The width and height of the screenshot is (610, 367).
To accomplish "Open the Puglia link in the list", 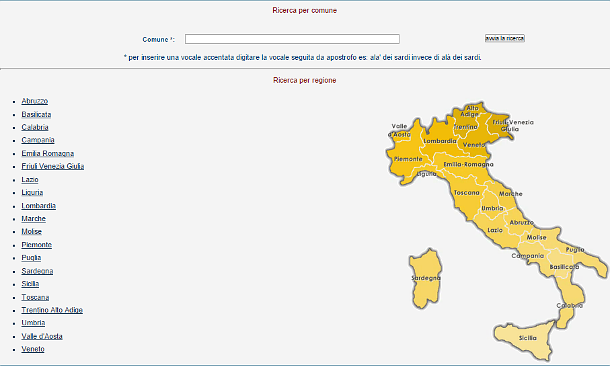I will coord(31,258).
